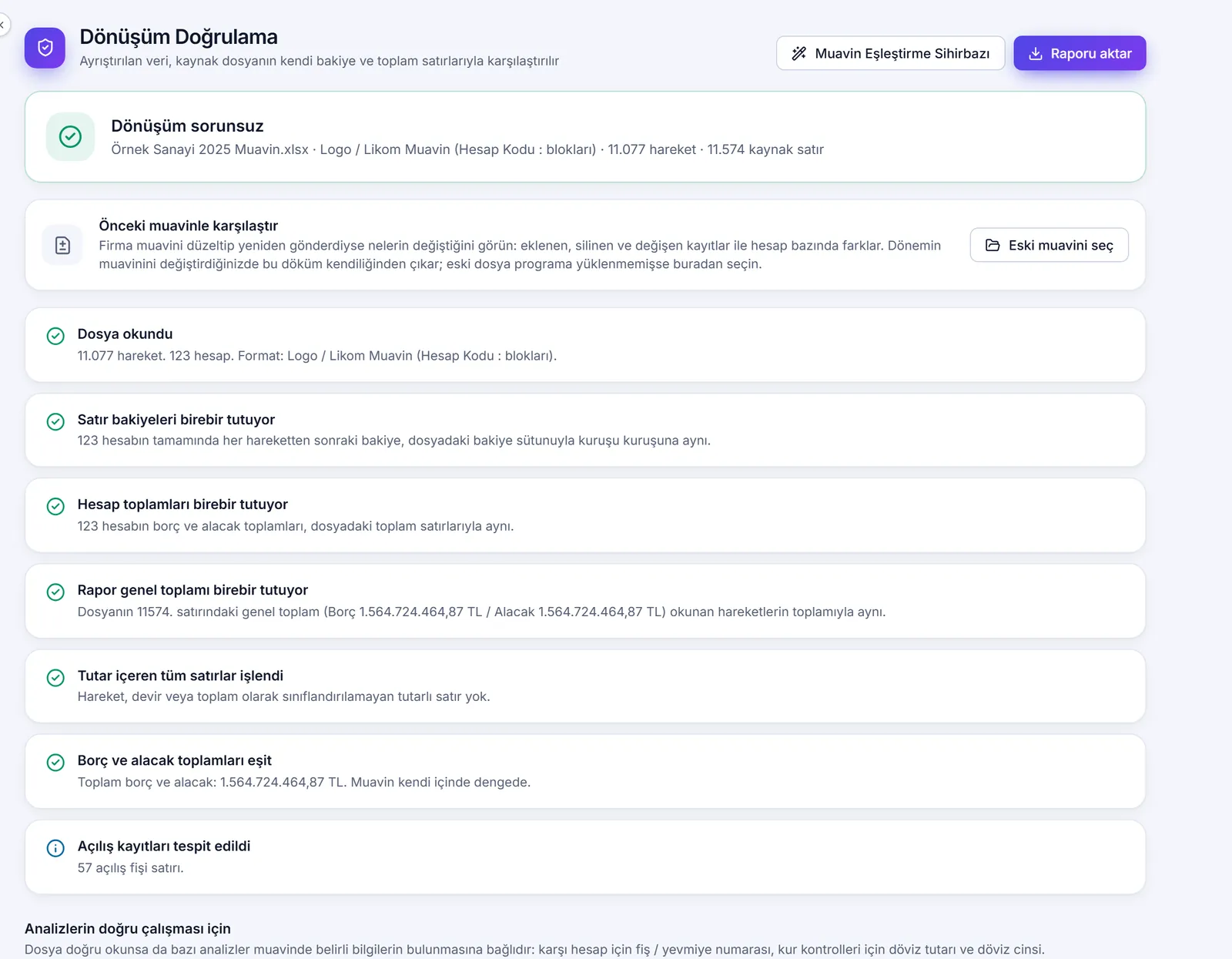Click the 57 açılış fişi satırı text
The width and height of the screenshot is (1232, 959).
[x=130, y=867]
